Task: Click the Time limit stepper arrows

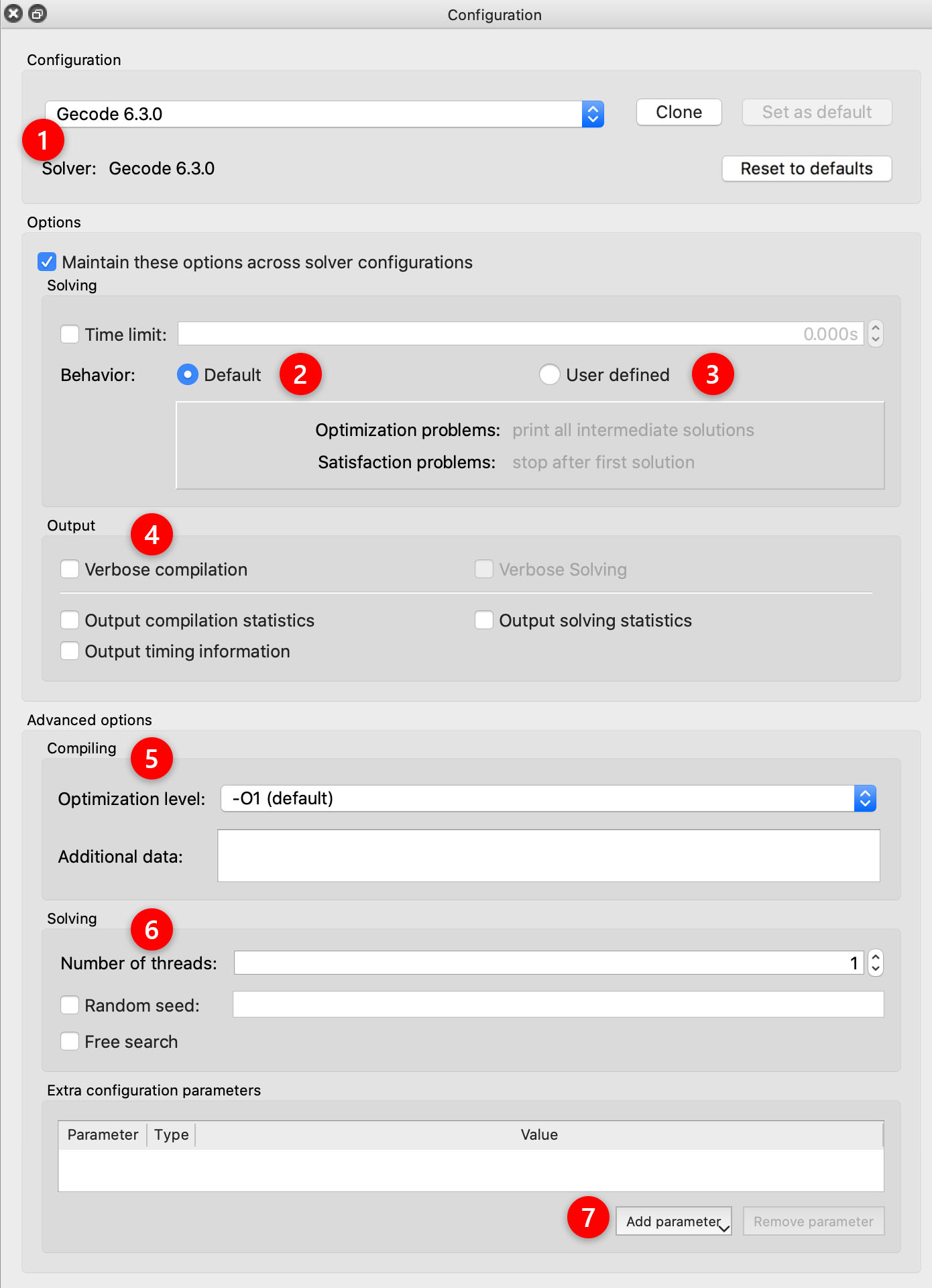Action: tap(875, 333)
